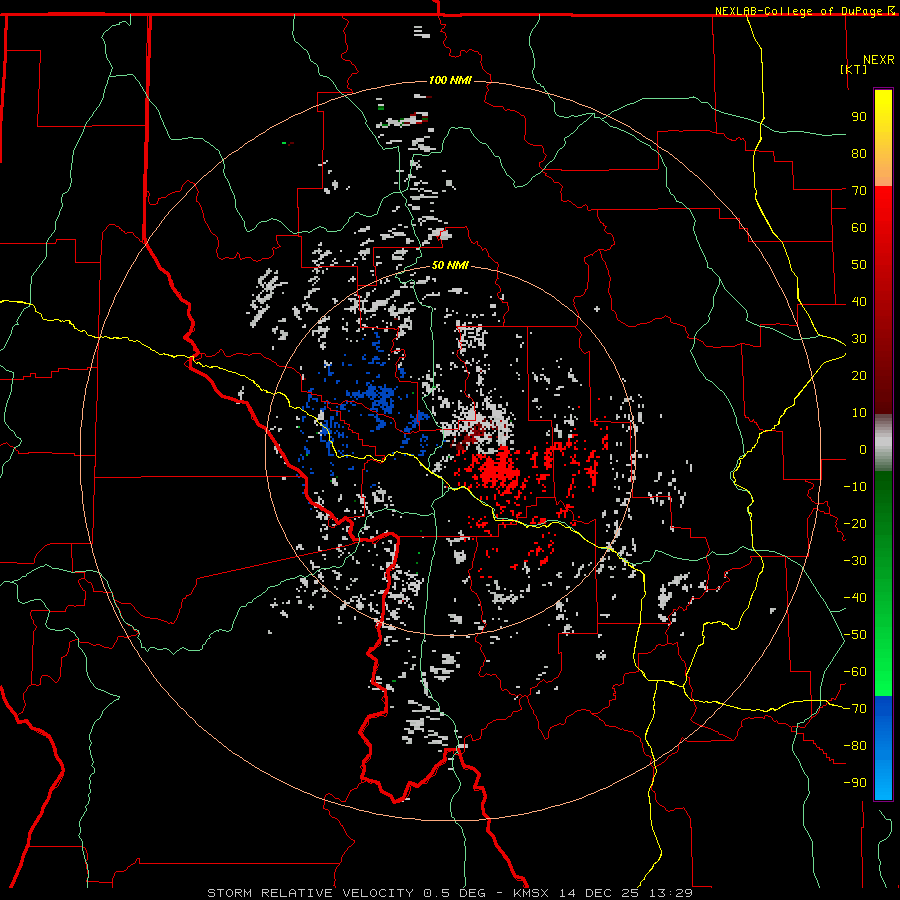Pick the blue band near -80 on the color bar

coord(883,740)
